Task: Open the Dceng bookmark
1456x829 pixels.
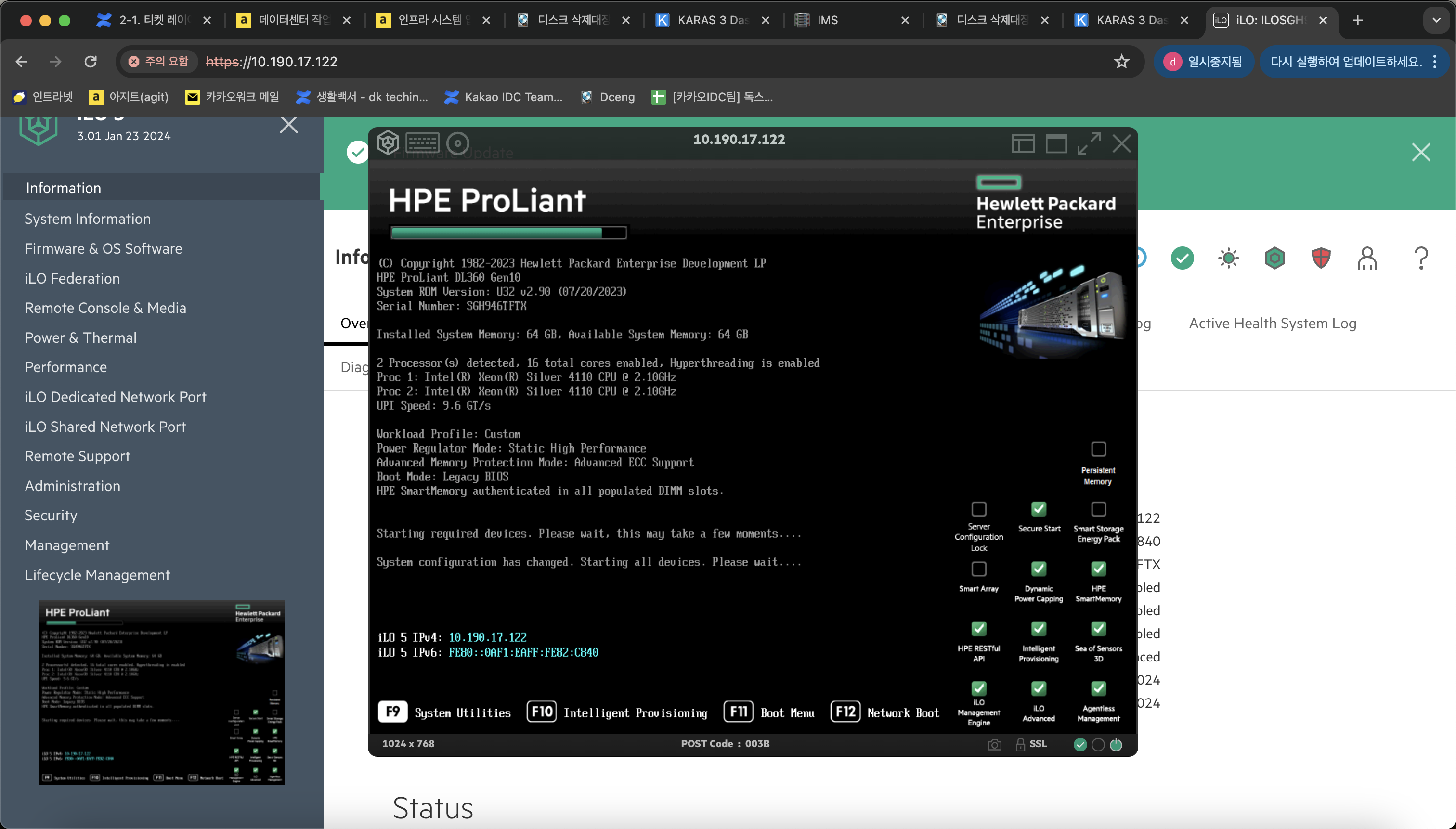Action: click(x=608, y=97)
